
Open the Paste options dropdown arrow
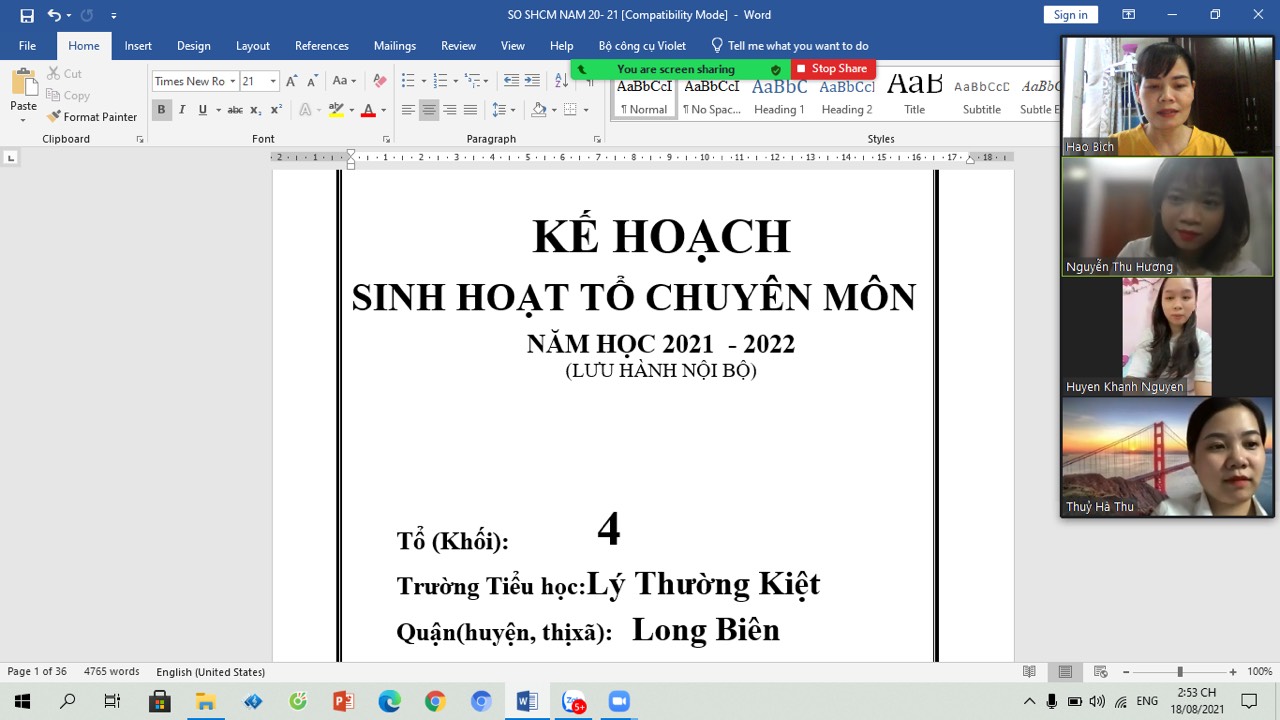click(23, 120)
